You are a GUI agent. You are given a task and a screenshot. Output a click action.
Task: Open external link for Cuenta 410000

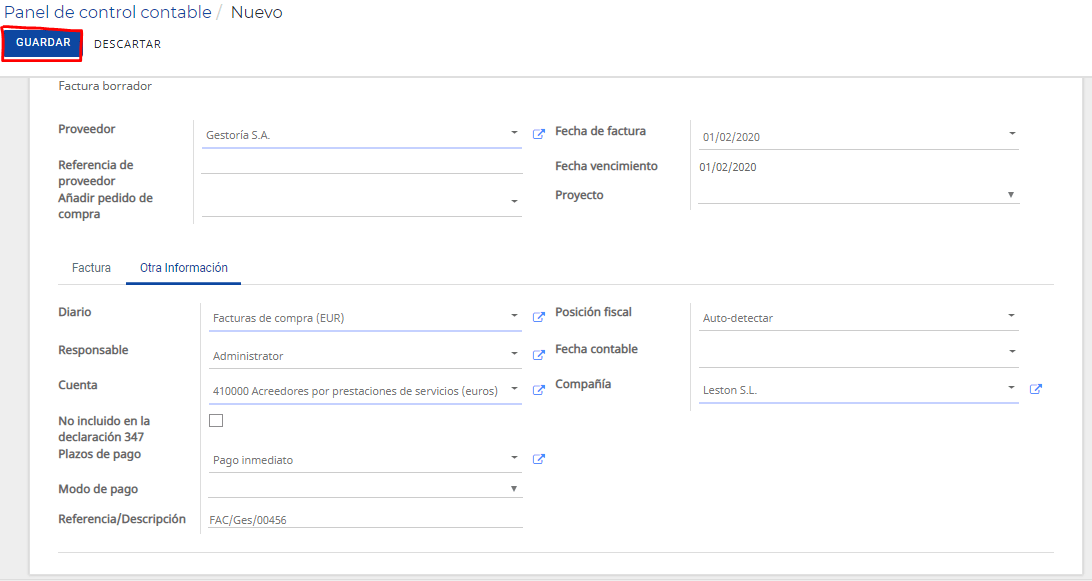(538, 390)
